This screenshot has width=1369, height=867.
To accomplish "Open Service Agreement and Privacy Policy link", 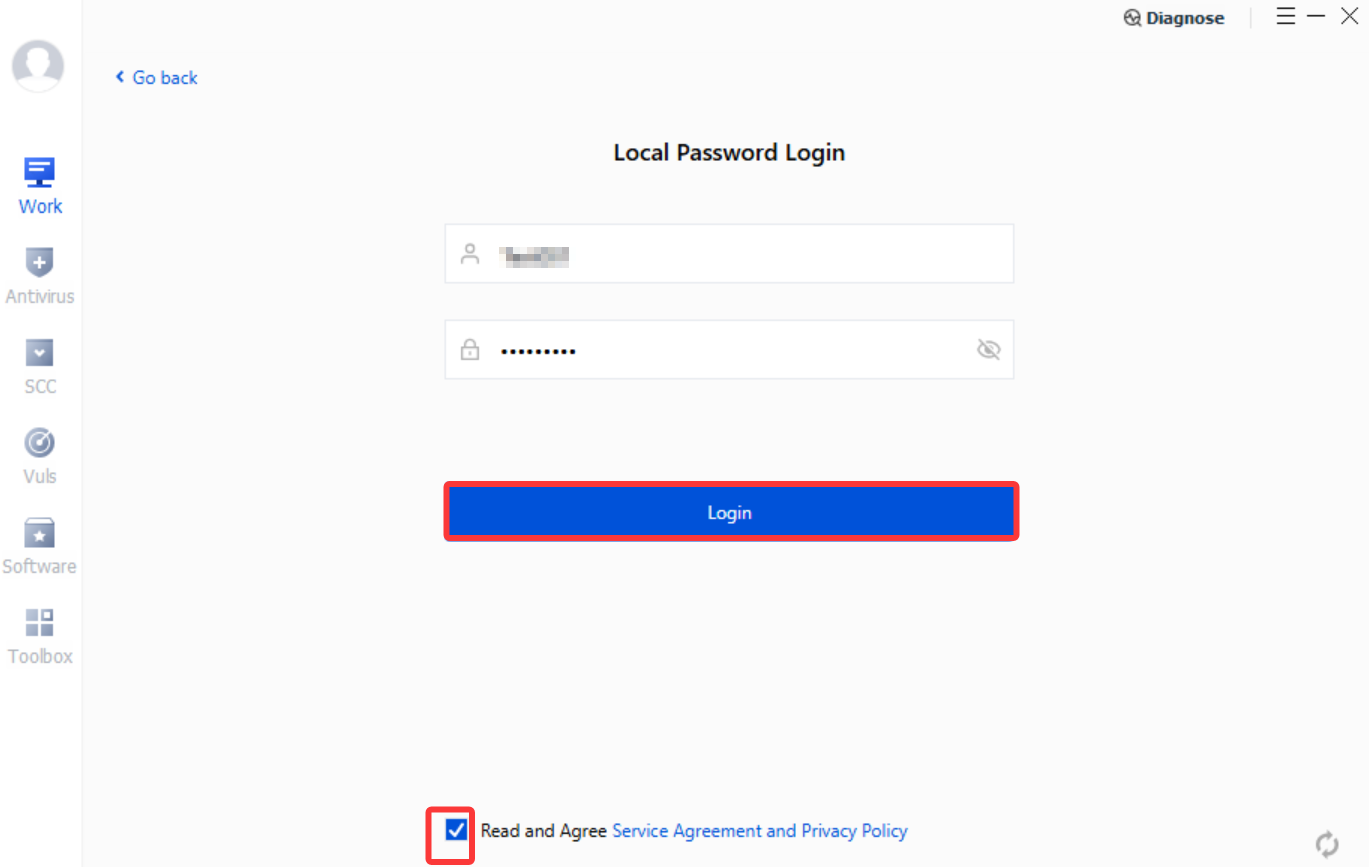I will pos(760,831).
